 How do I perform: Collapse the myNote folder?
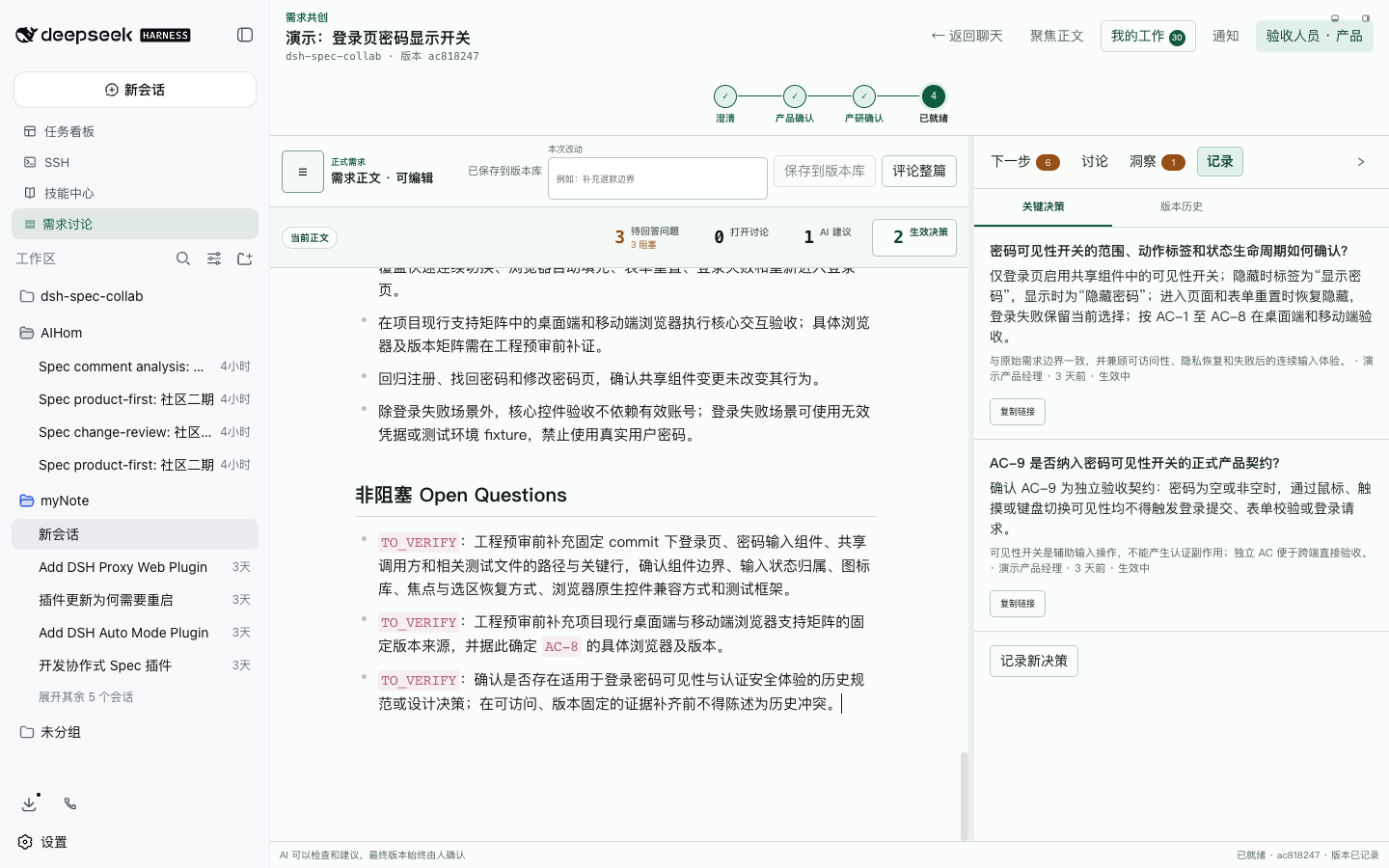point(135,501)
